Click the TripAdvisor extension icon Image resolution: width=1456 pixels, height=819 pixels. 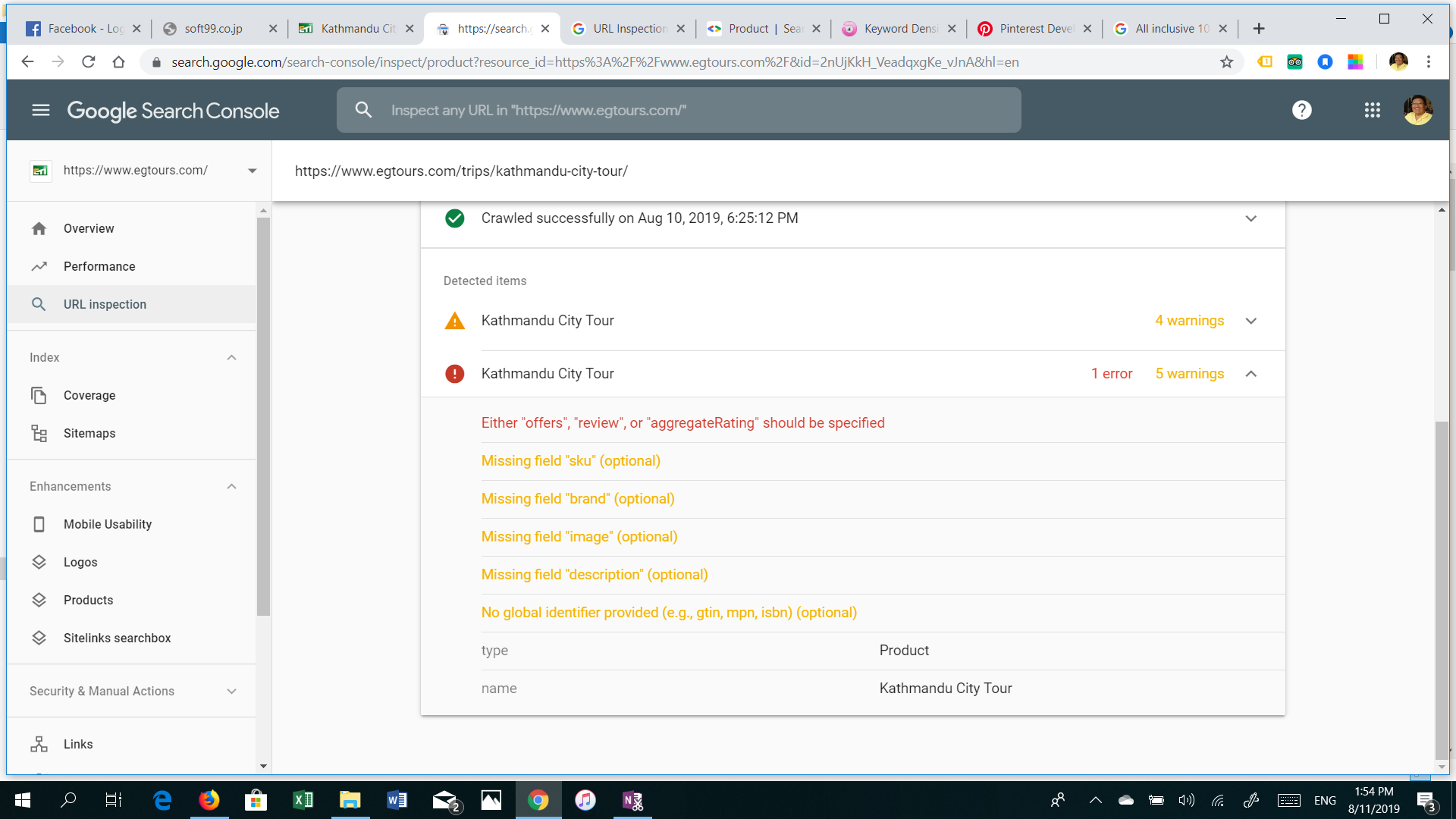pyautogui.click(x=1294, y=62)
